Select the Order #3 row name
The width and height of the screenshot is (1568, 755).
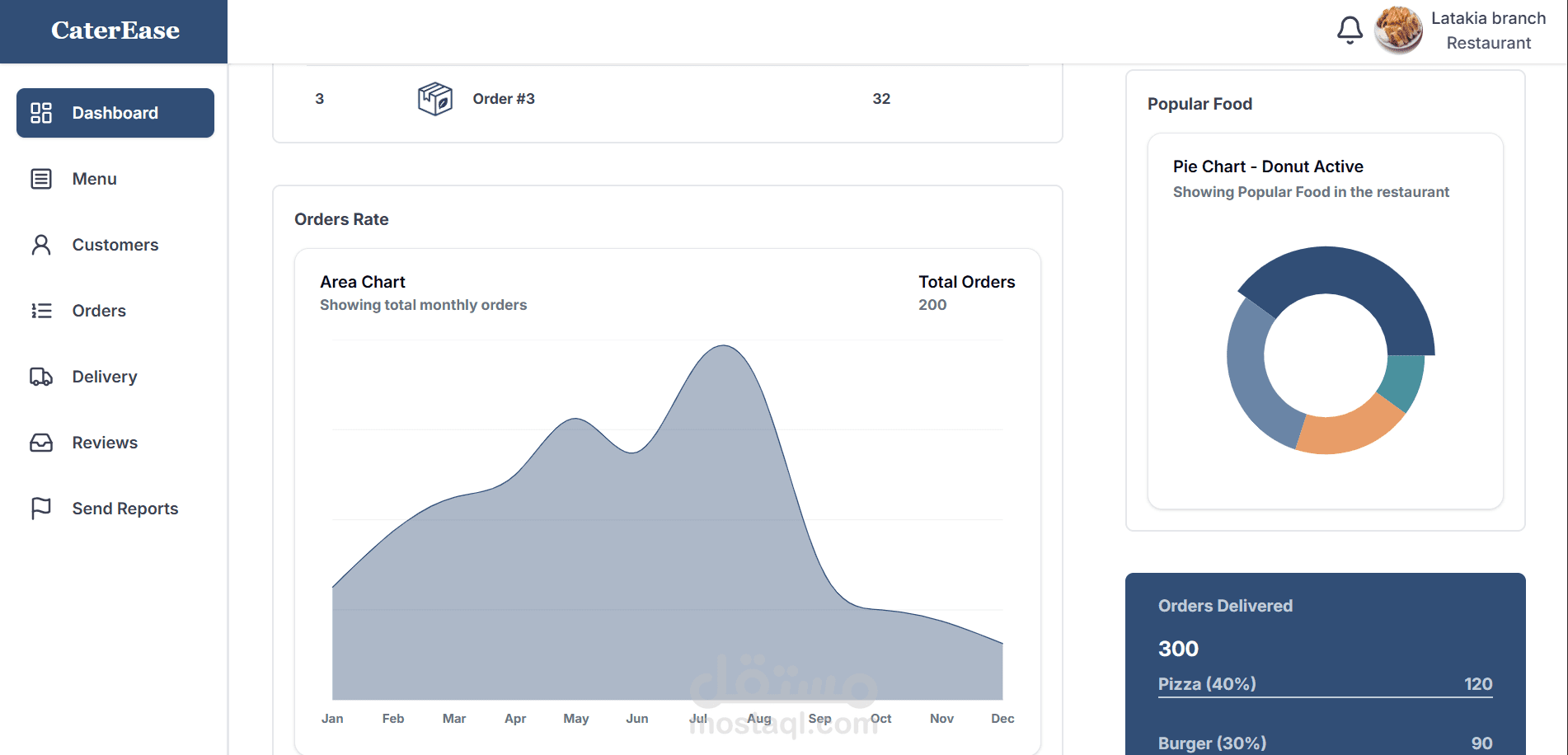pyautogui.click(x=504, y=99)
